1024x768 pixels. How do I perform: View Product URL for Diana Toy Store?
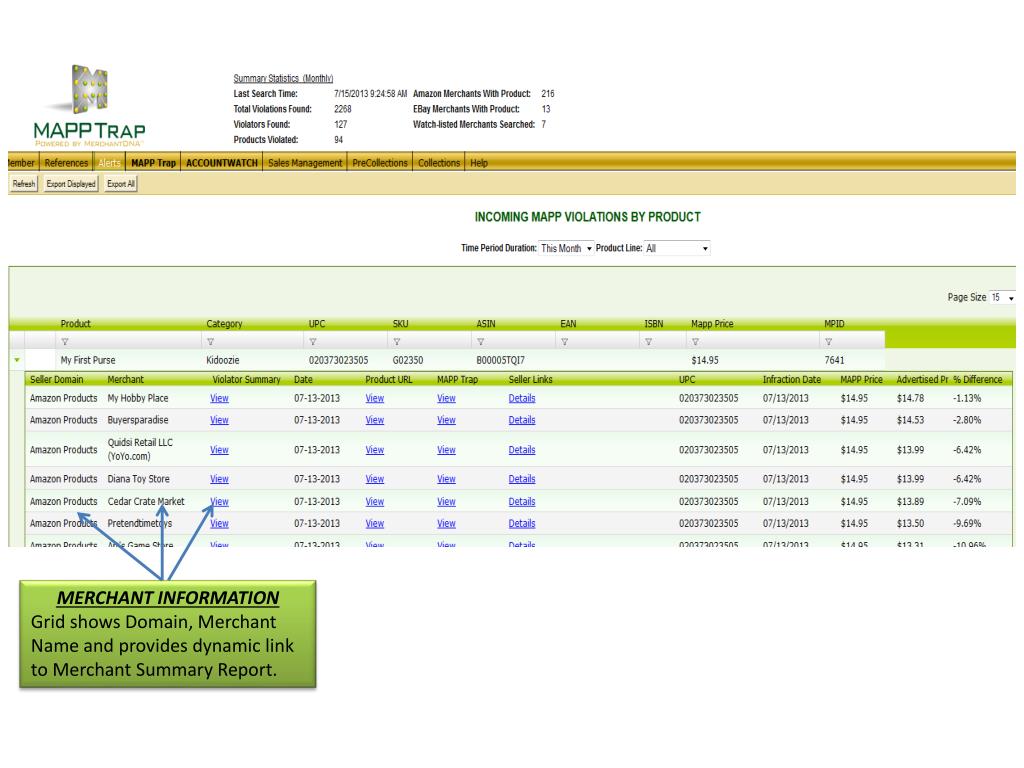(x=375, y=479)
